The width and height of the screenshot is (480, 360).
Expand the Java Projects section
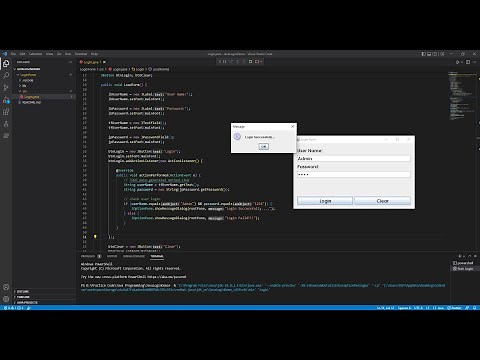[x=44, y=302]
